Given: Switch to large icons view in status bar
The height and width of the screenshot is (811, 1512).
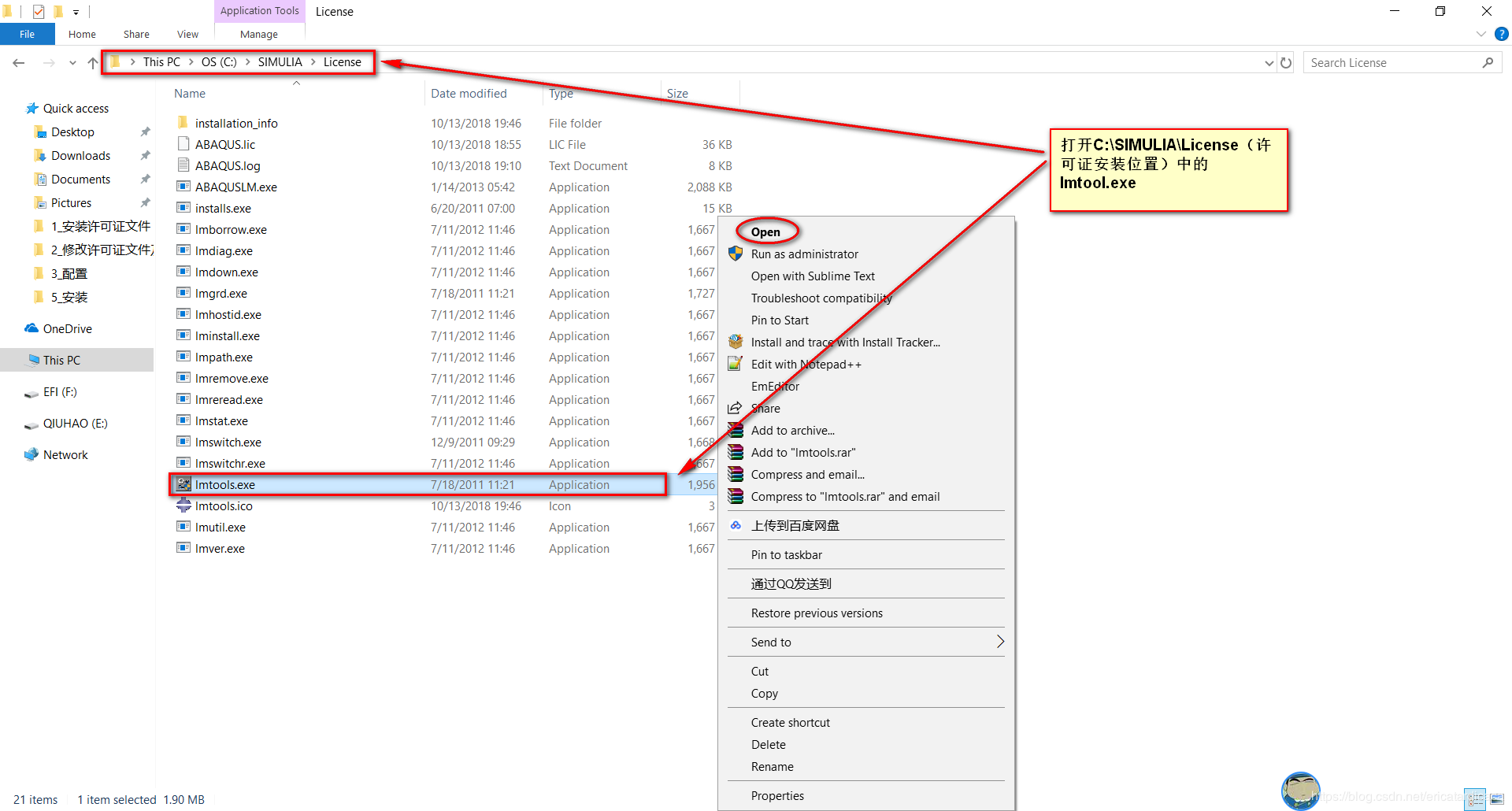Looking at the screenshot, I should point(1496,799).
